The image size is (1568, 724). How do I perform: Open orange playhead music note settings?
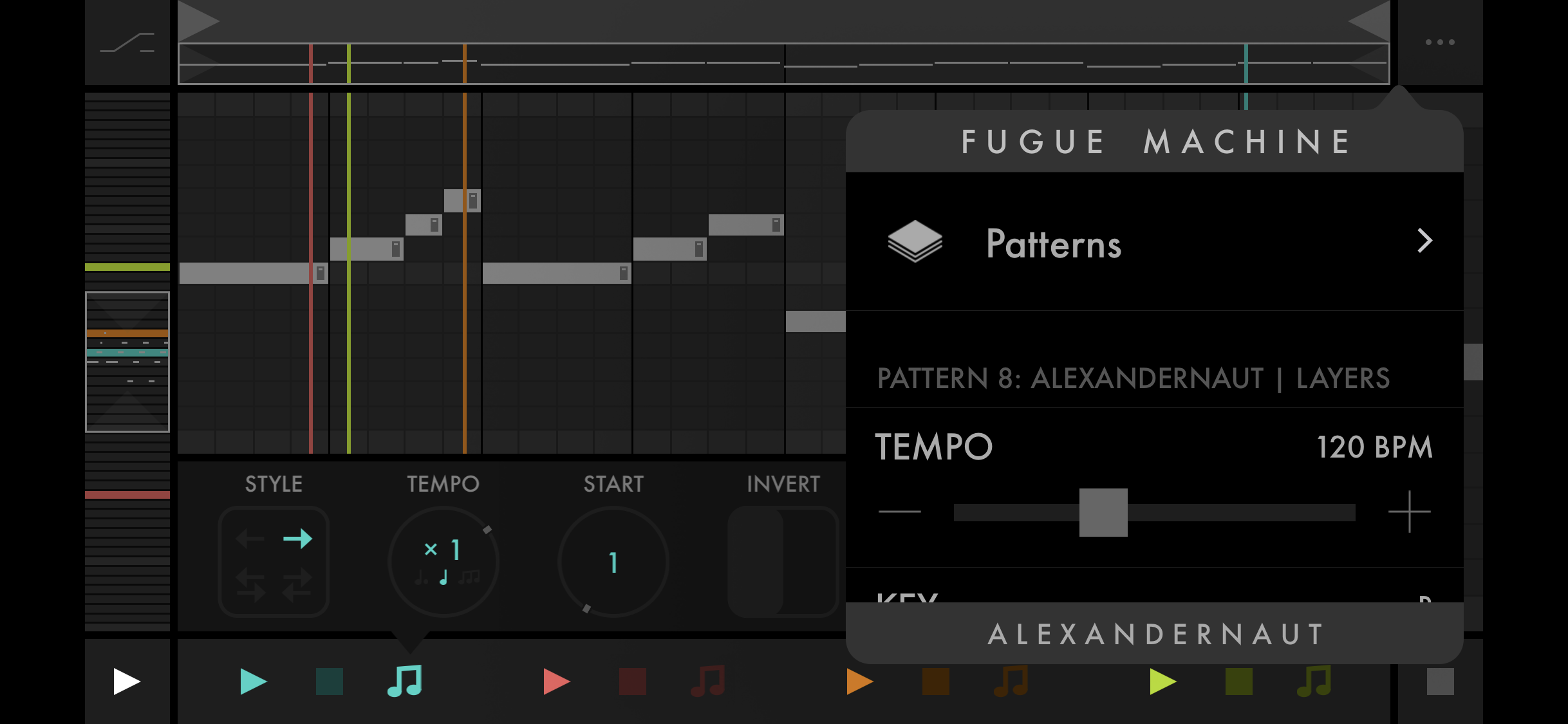1011,682
